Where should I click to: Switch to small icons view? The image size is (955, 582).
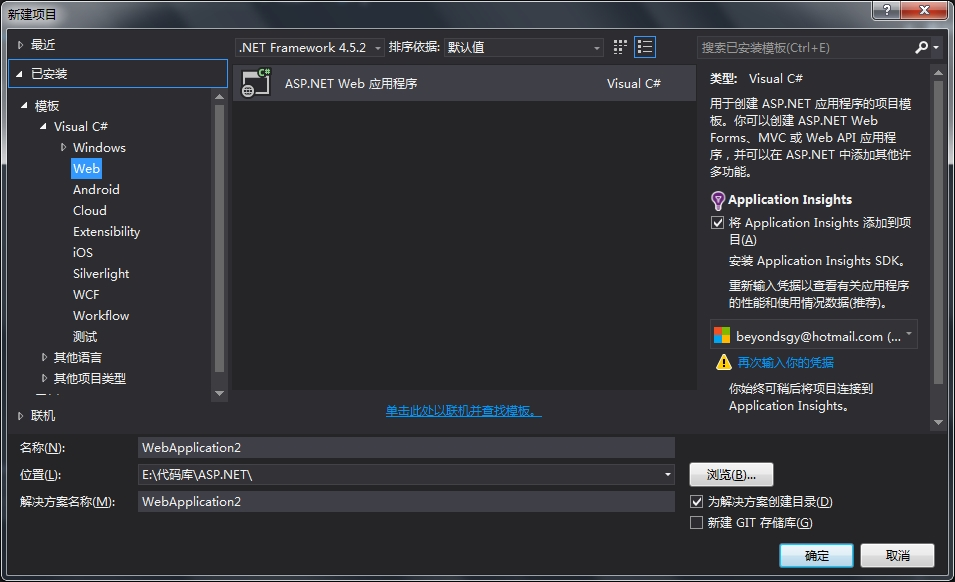620,47
